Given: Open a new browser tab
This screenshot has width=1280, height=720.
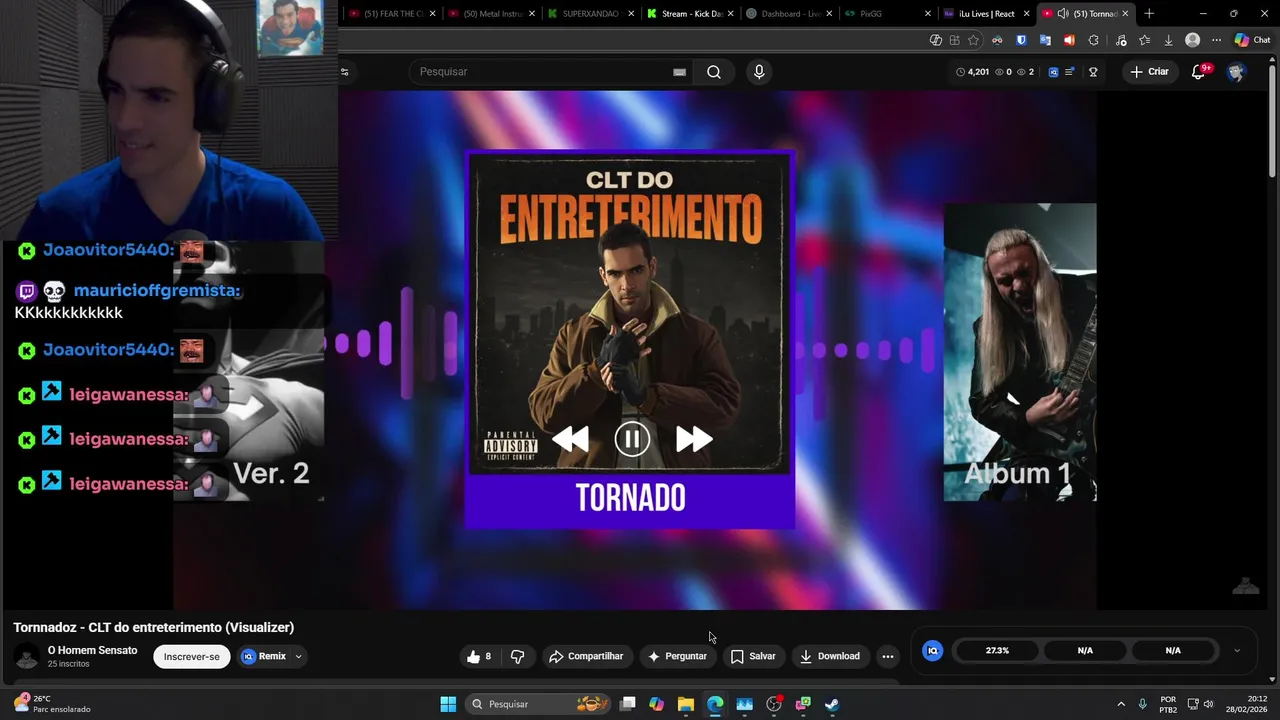Looking at the screenshot, I should click(1149, 14).
